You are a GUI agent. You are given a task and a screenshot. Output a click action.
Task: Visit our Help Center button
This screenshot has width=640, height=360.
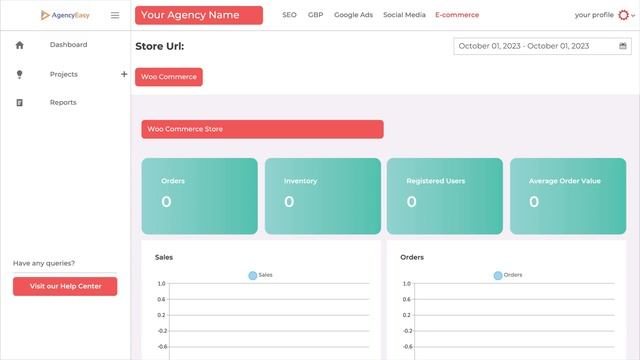pyautogui.click(x=65, y=286)
